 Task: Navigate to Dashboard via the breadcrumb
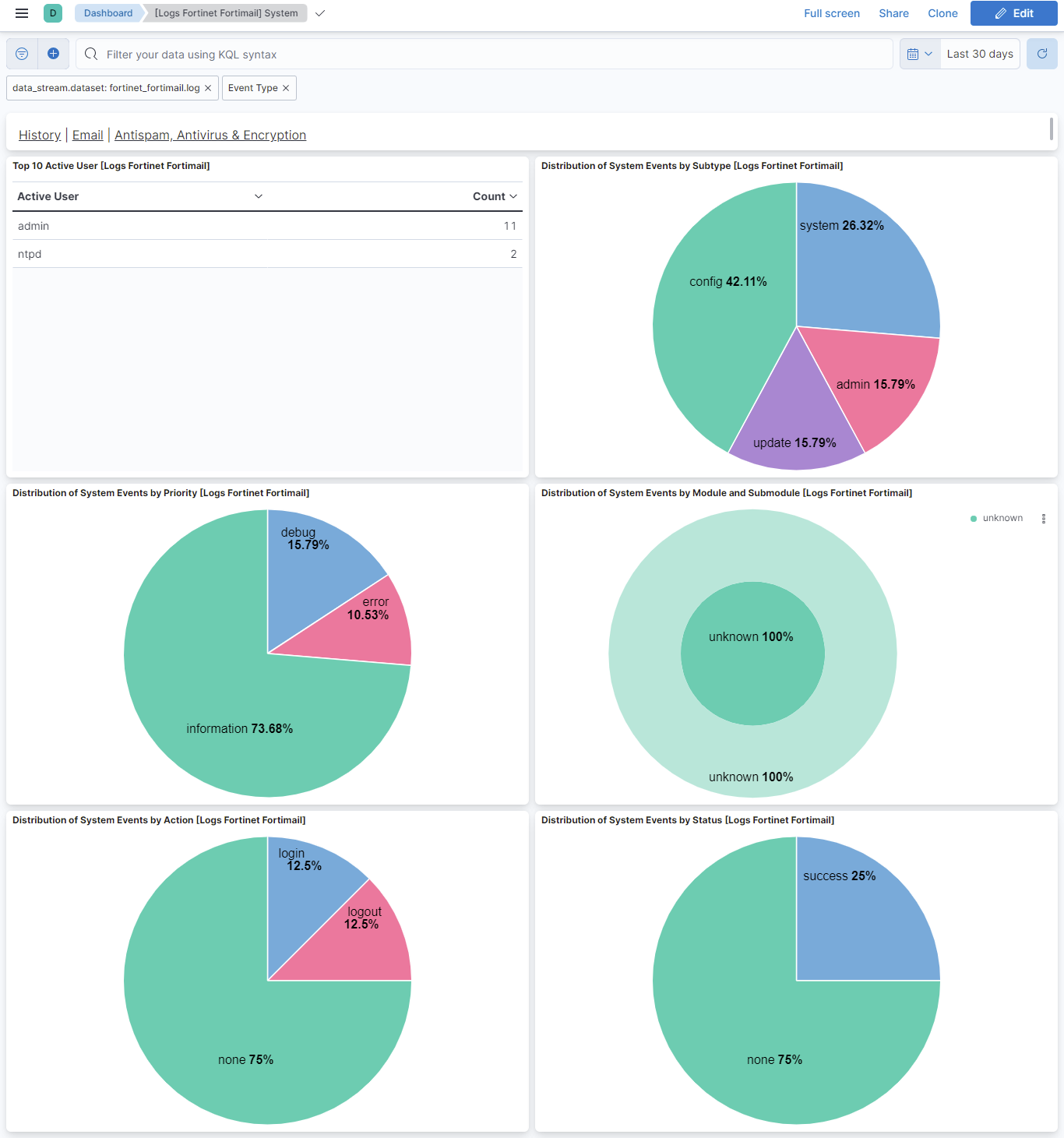coord(107,13)
